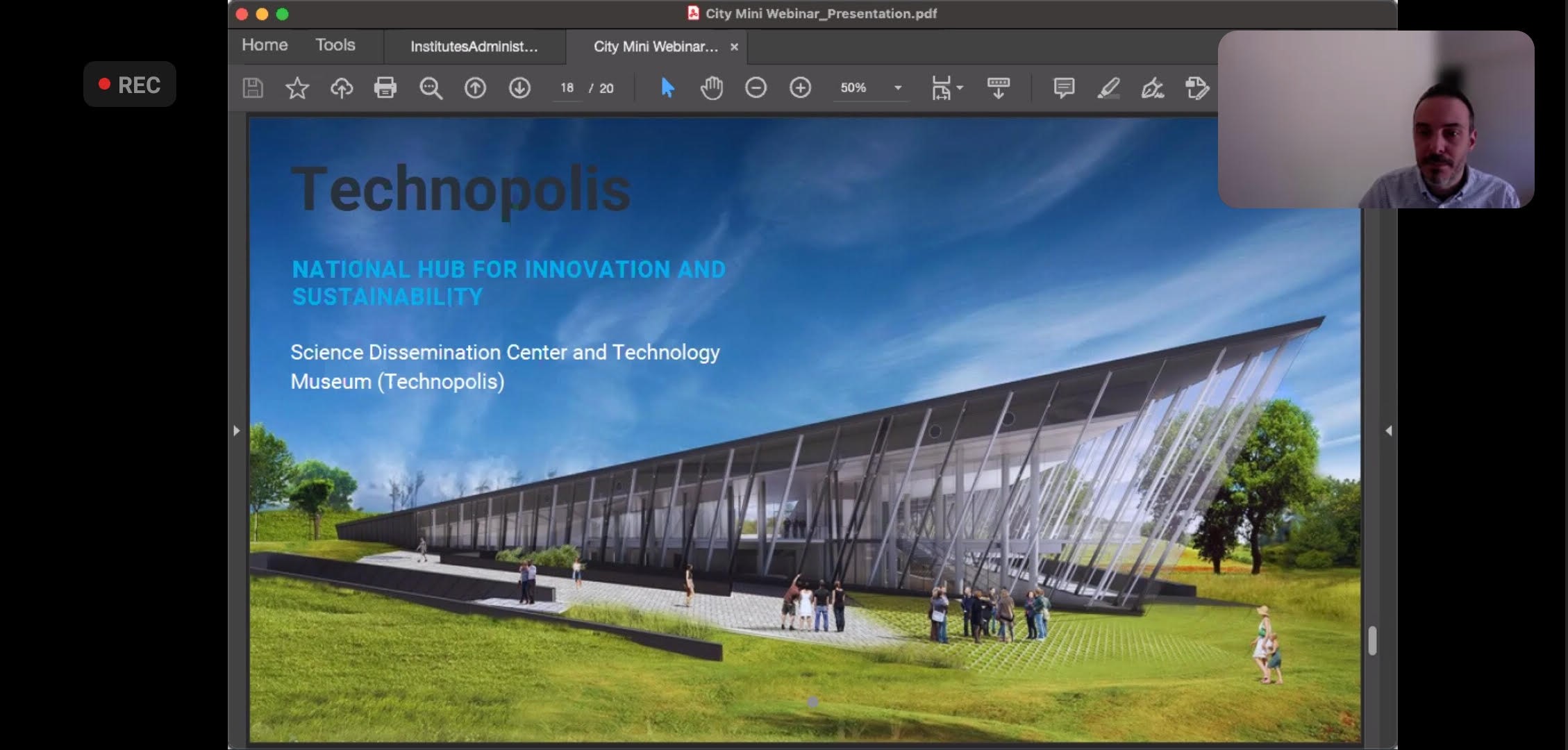Click the upload to cloud icon

coord(341,88)
